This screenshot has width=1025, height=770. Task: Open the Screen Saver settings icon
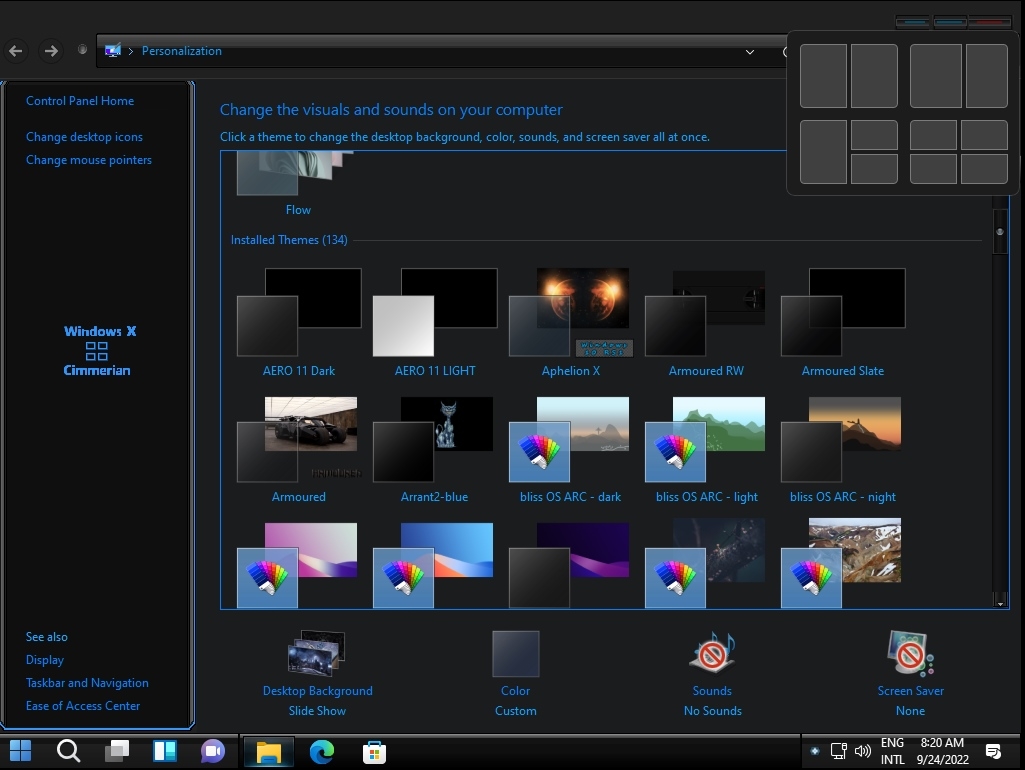click(910, 654)
